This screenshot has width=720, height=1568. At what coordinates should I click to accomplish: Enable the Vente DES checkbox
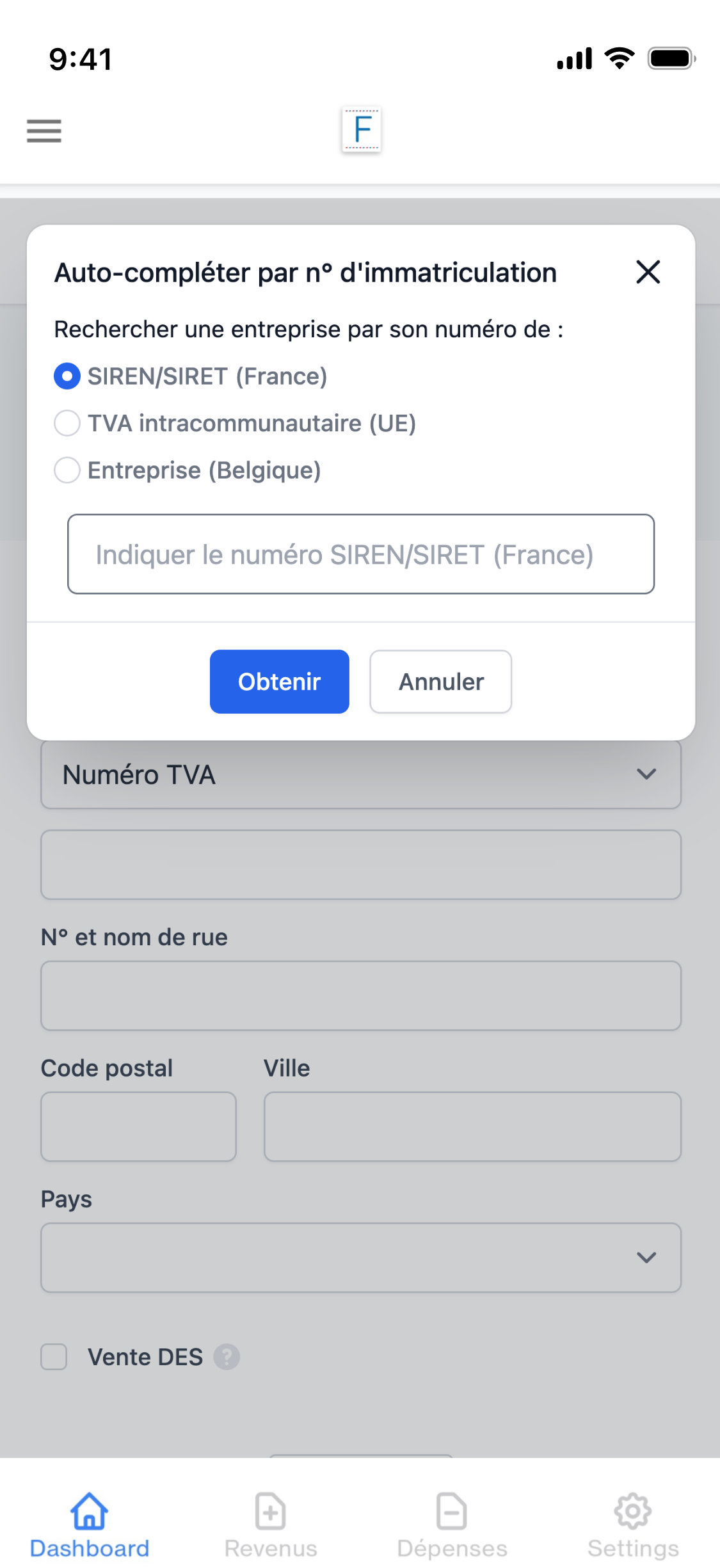tap(54, 1356)
